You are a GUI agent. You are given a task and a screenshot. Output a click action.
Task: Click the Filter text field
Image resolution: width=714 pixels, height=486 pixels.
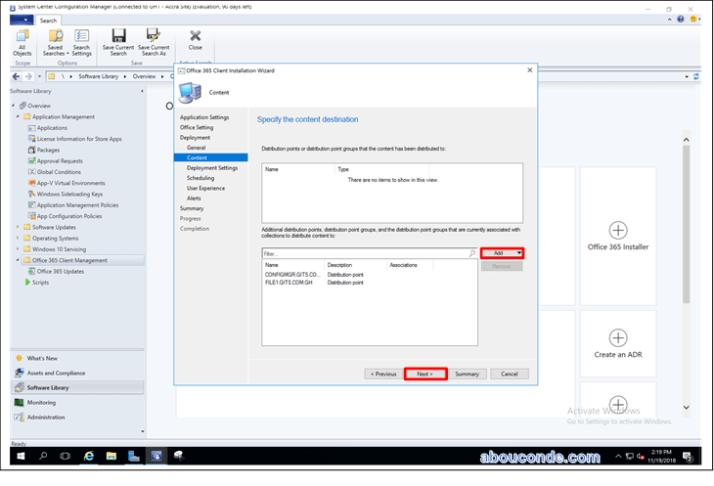coord(365,254)
